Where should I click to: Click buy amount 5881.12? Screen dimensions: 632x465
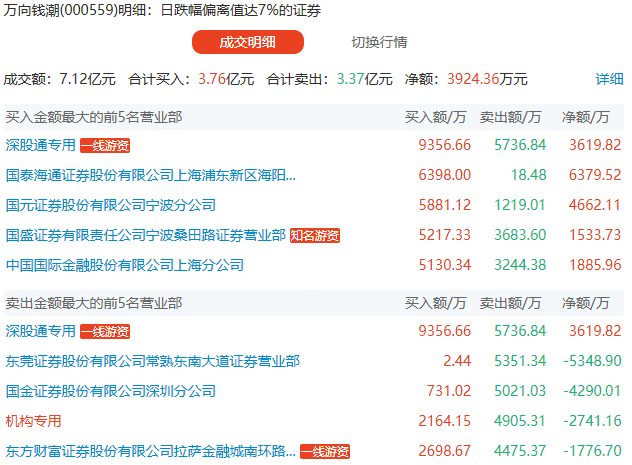(x=445, y=205)
